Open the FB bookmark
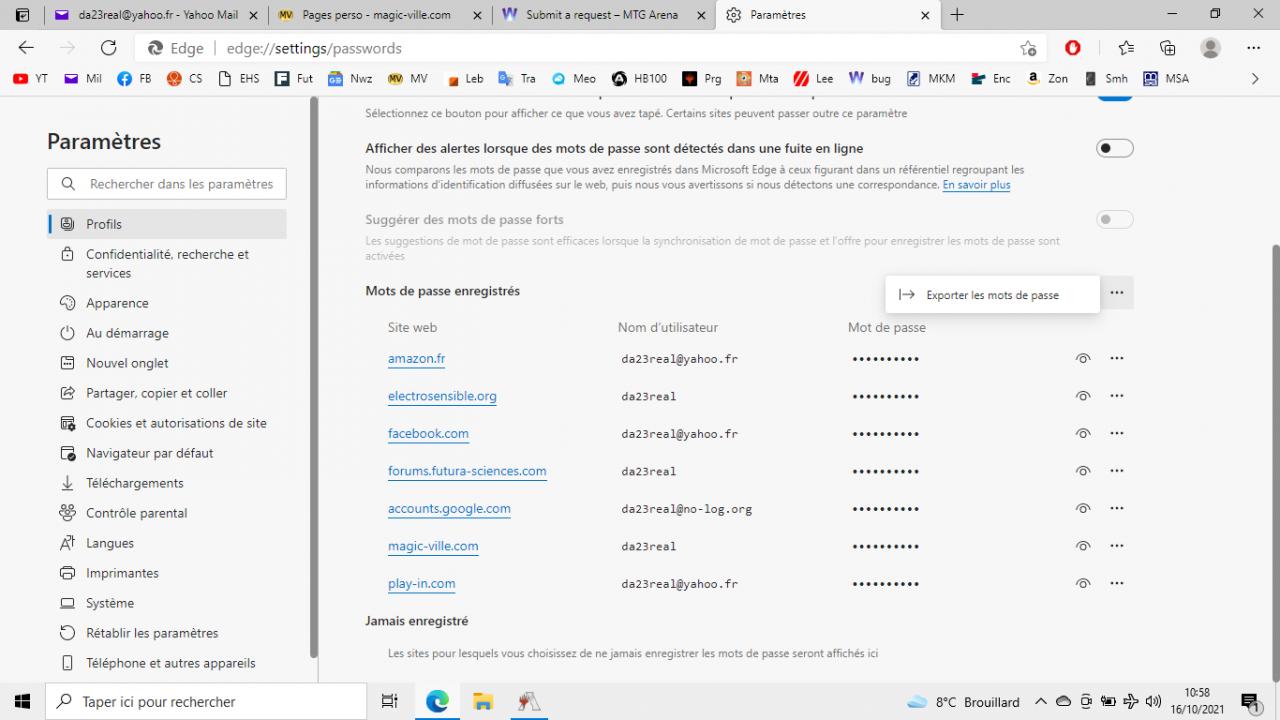The height and width of the screenshot is (720, 1280). 134,78
